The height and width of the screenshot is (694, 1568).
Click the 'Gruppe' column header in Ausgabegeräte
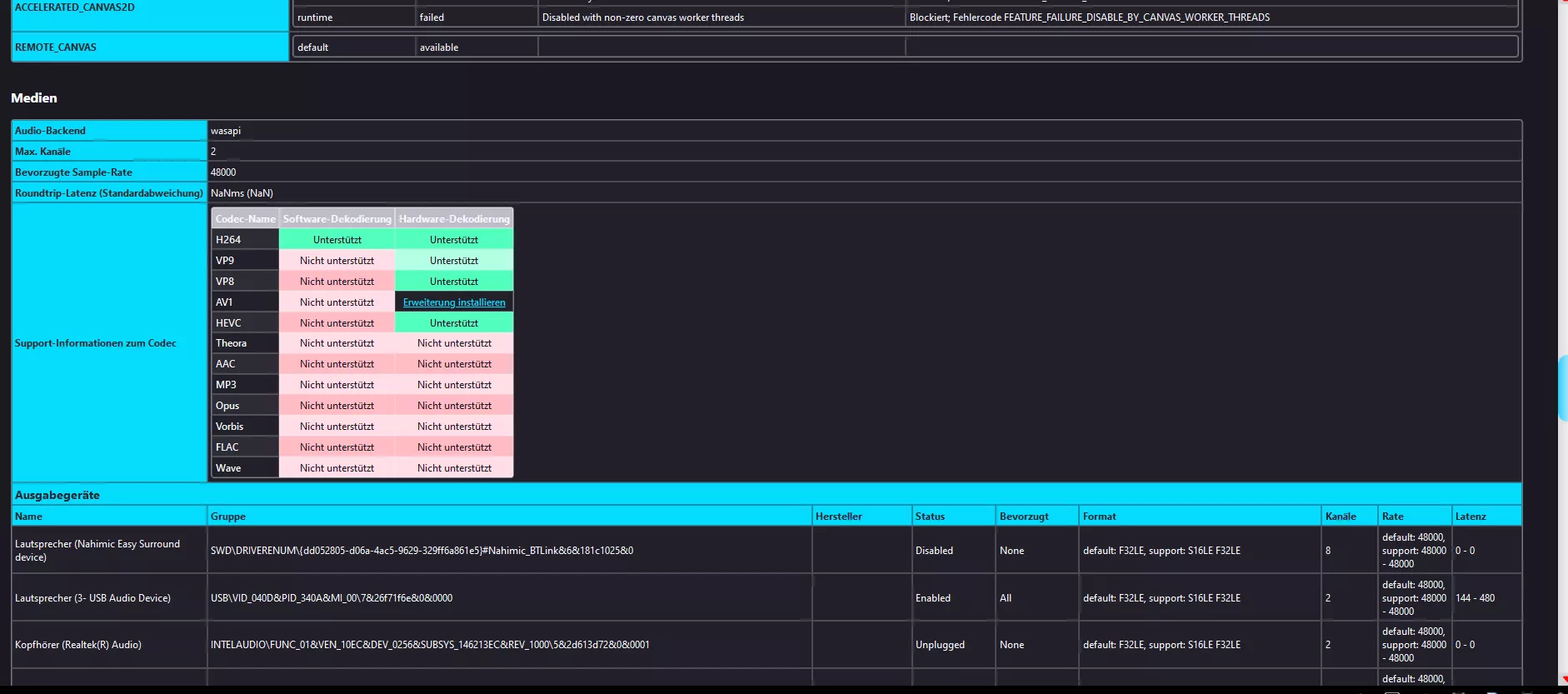228,517
